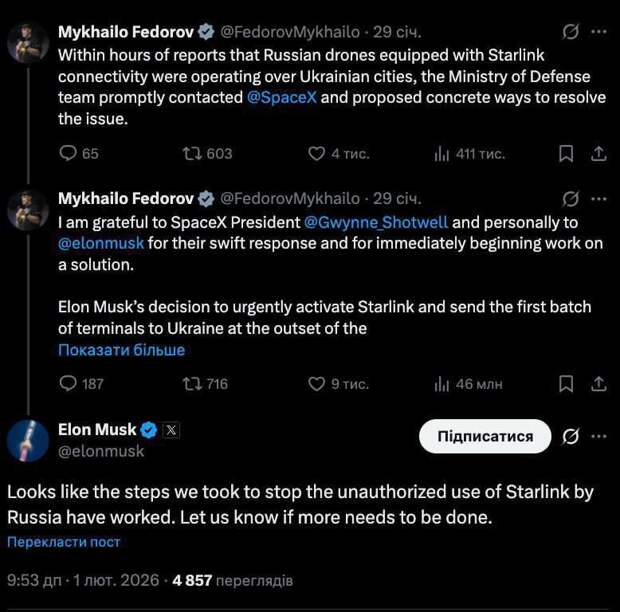620x612 pixels.
Task: Like the post with 9 тис. likes
Action: (318, 383)
